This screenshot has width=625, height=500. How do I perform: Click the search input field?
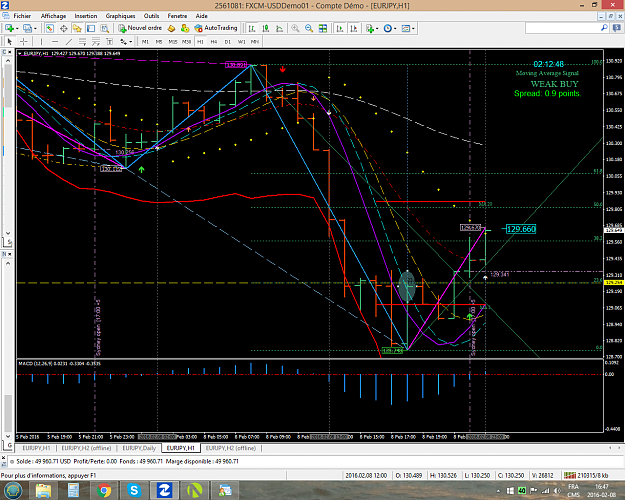563,28
